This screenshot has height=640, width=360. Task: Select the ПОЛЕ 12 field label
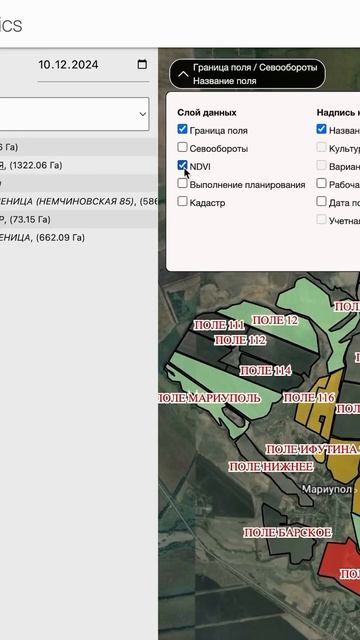(275, 320)
